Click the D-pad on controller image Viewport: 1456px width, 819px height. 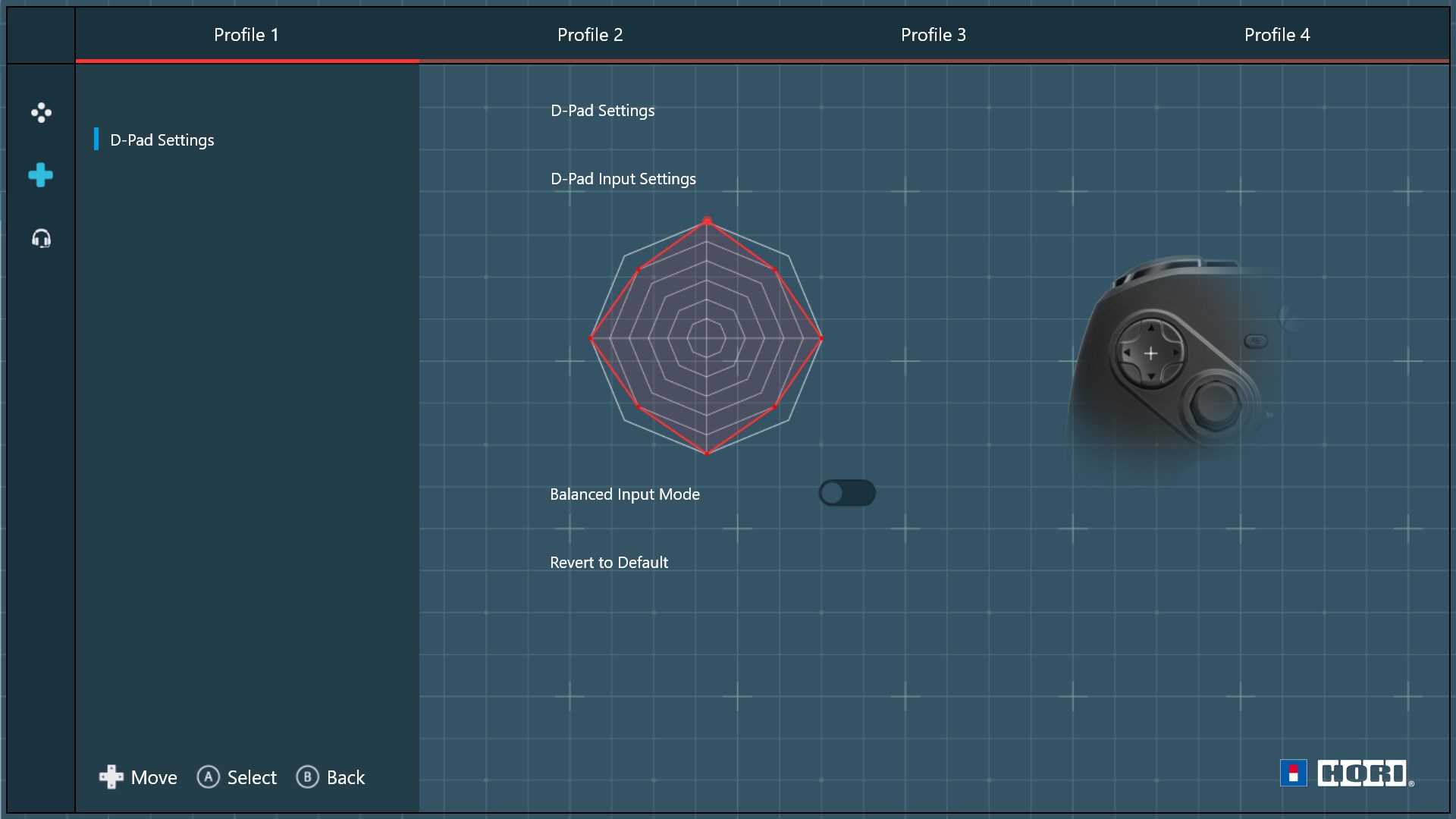tap(1150, 353)
